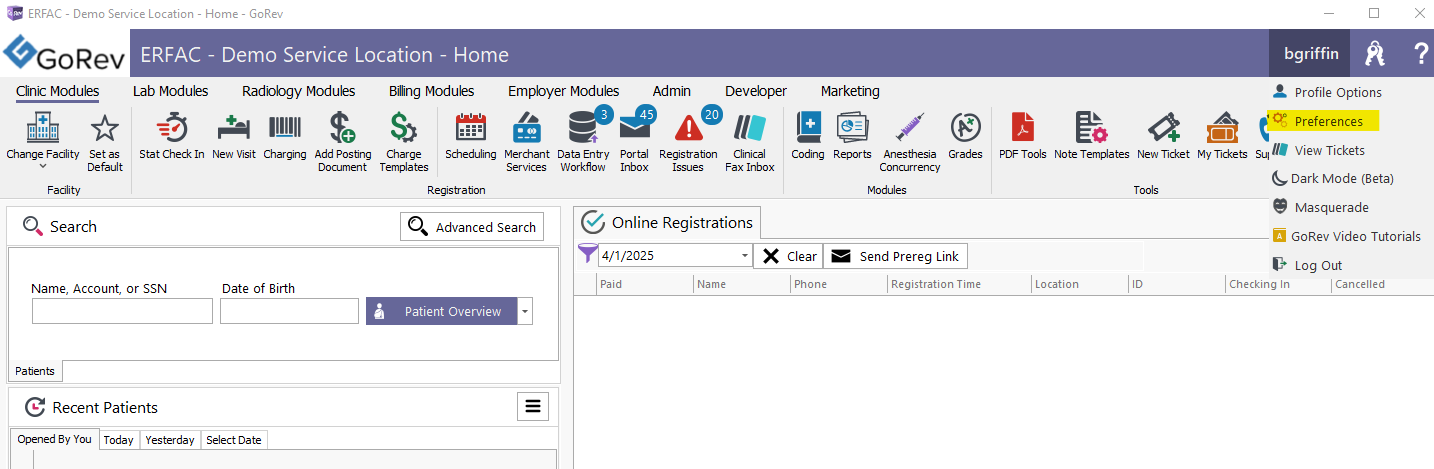Open Anesthesia Concurrency module

910,142
